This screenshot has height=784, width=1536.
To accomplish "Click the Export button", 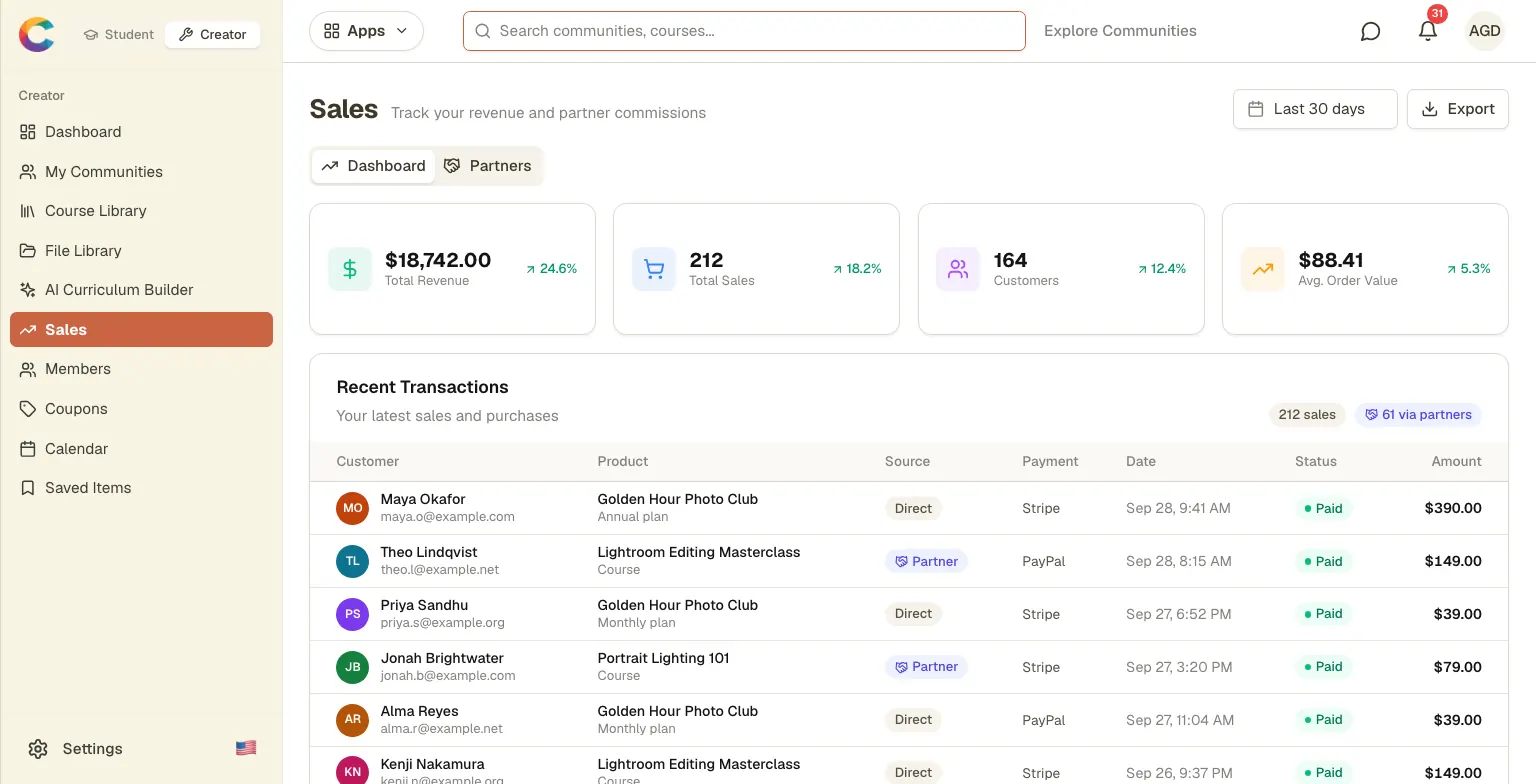I will 1458,109.
